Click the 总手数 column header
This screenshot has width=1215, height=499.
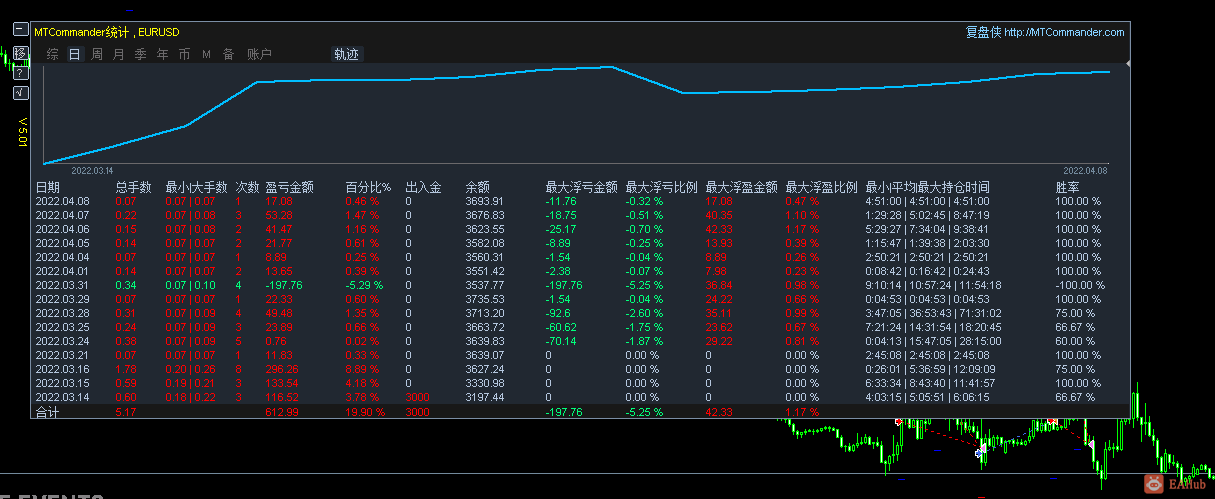coord(133,187)
